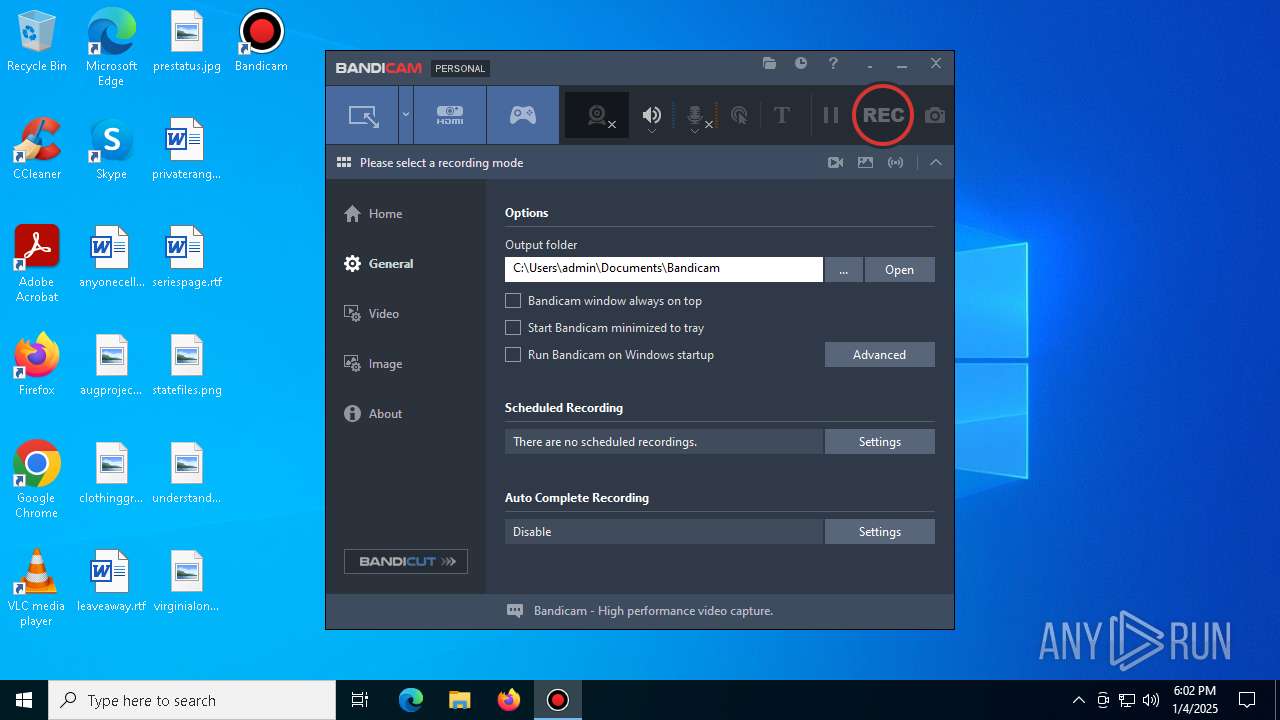Select the VLC media player desktop icon
The image size is (1280, 720).
[x=37, y=588]
